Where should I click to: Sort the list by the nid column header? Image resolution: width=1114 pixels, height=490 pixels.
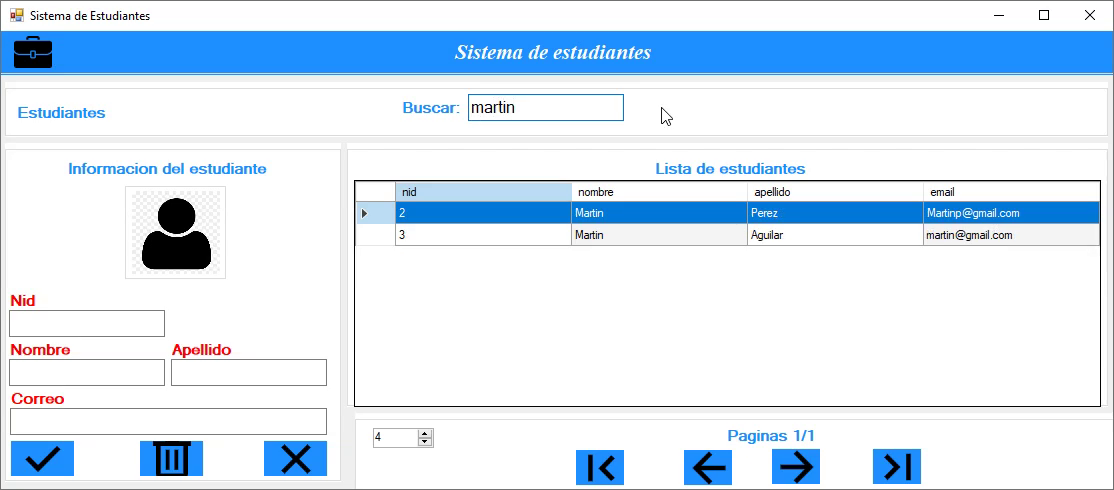tap(483, 192)
